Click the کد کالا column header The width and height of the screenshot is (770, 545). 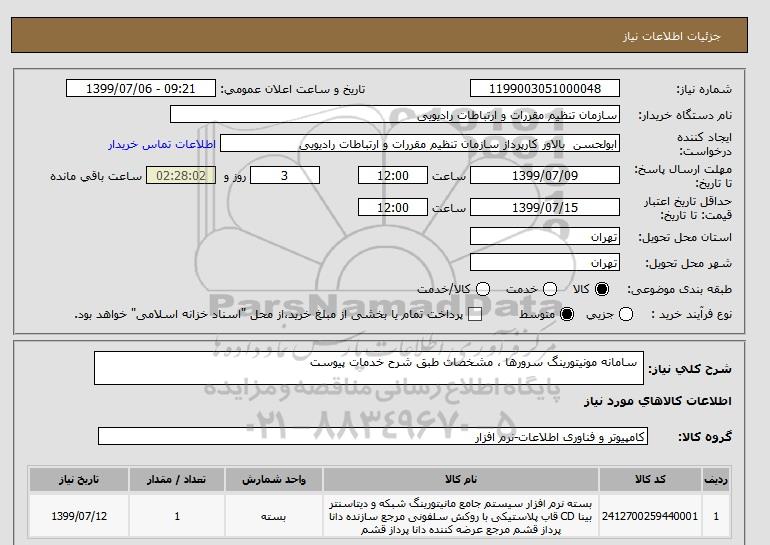[650, 479]
